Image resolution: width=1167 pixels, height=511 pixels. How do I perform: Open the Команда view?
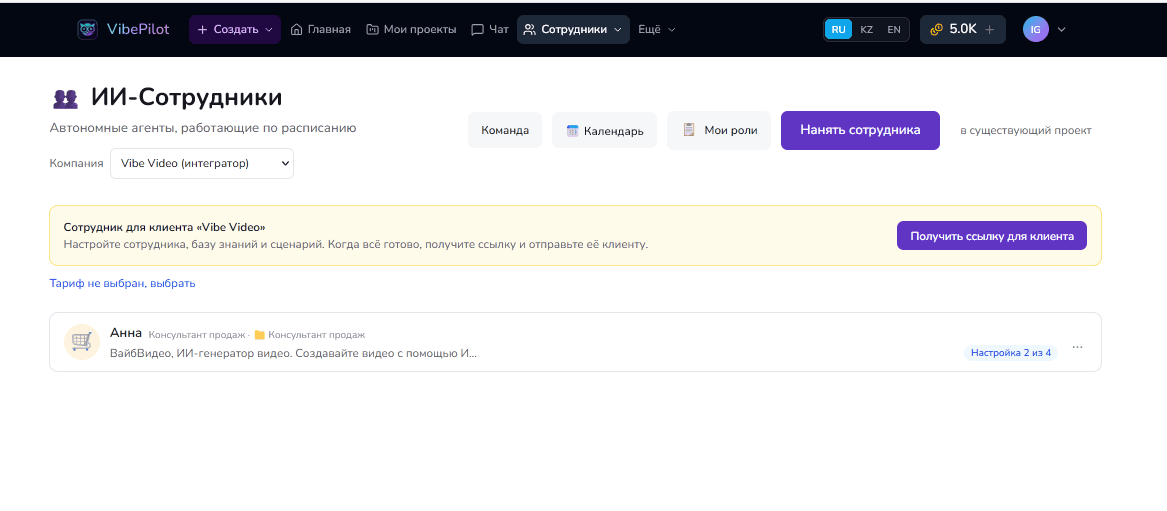coord(505,130)
